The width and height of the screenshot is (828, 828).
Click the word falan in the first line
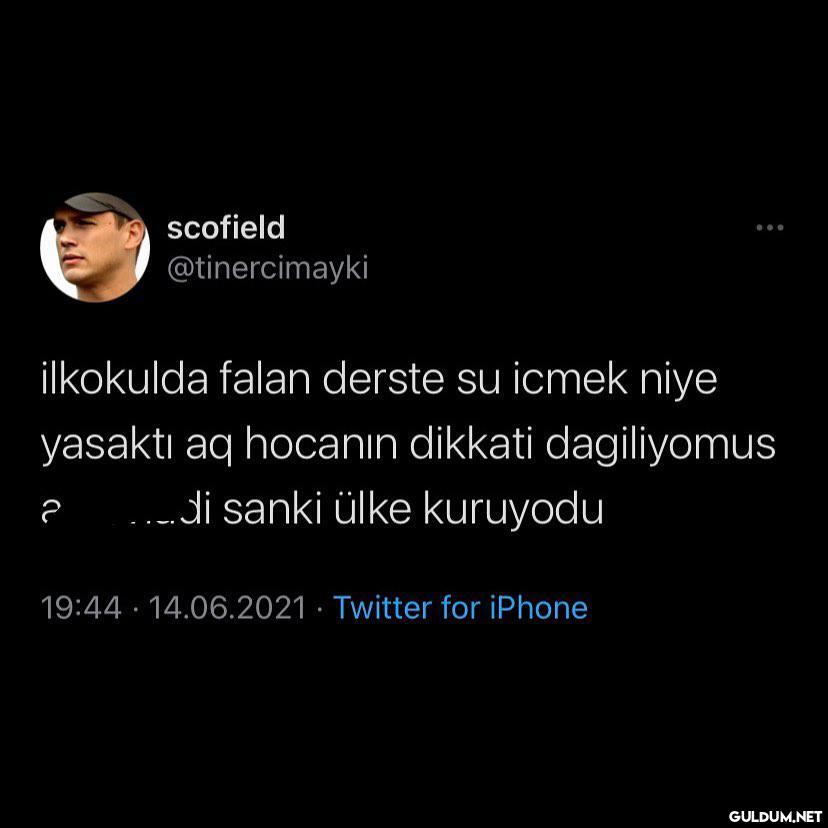coord(265,379)
